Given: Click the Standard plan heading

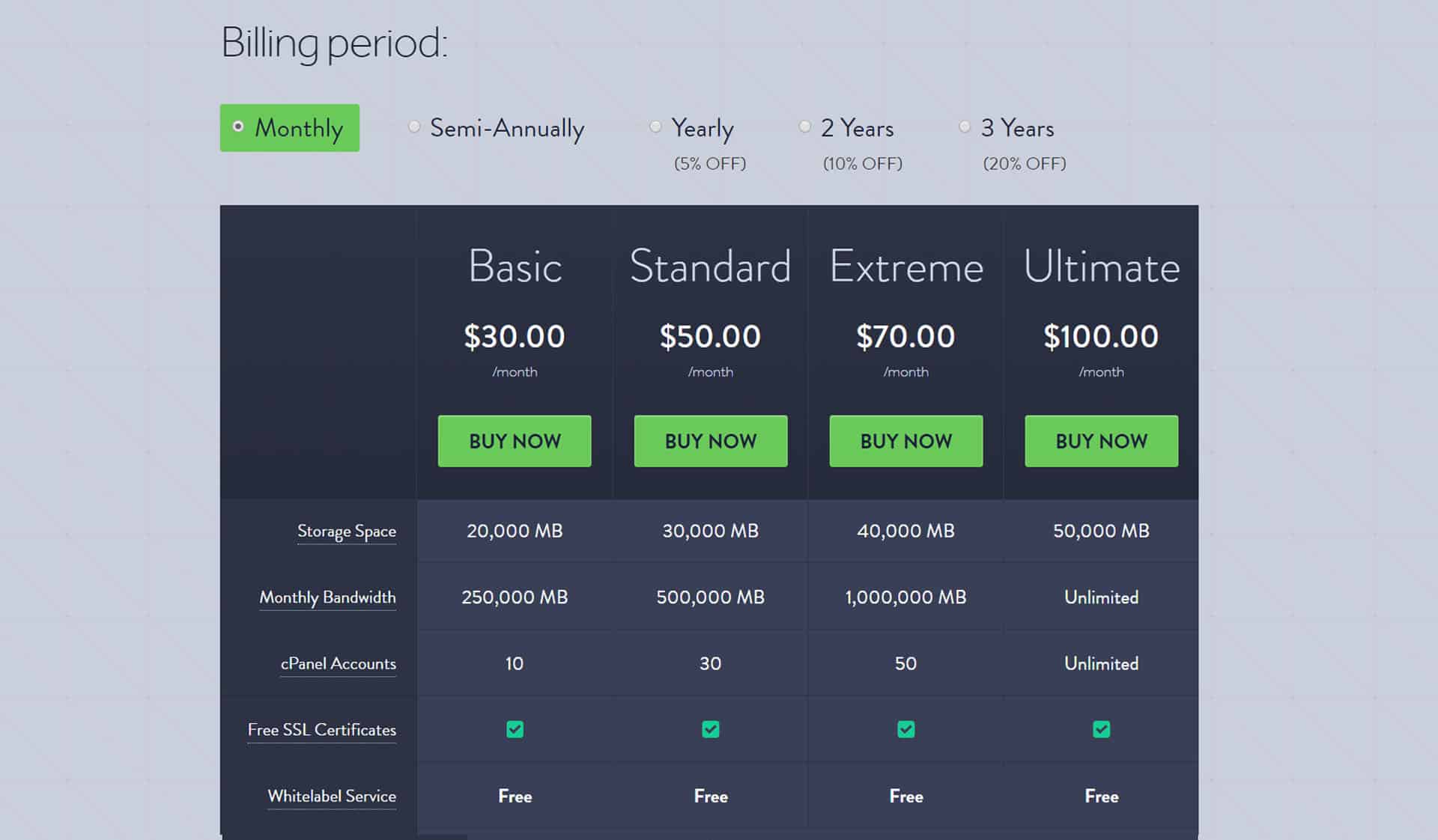Looking at the screenshot, I should pyautogui.click(x=711, y=267).
